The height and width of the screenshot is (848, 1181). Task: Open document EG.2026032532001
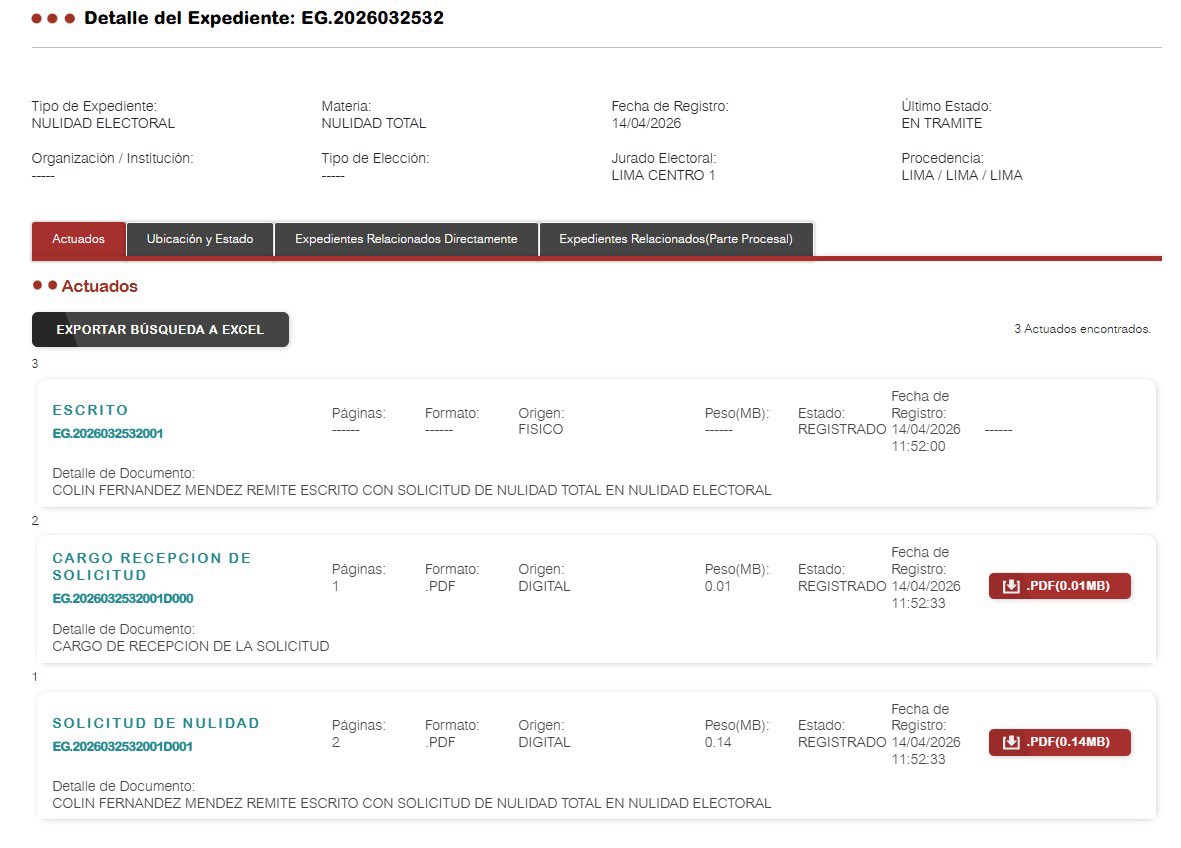click(108, 433)
